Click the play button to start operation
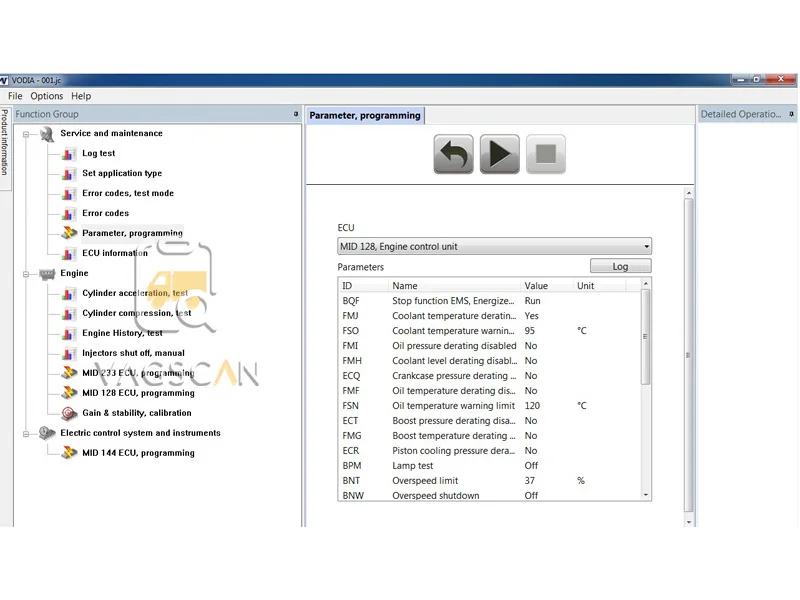Image resolution: width=800 pixels, height=600 pixels. pyautogui.click(x=499, y=154)
